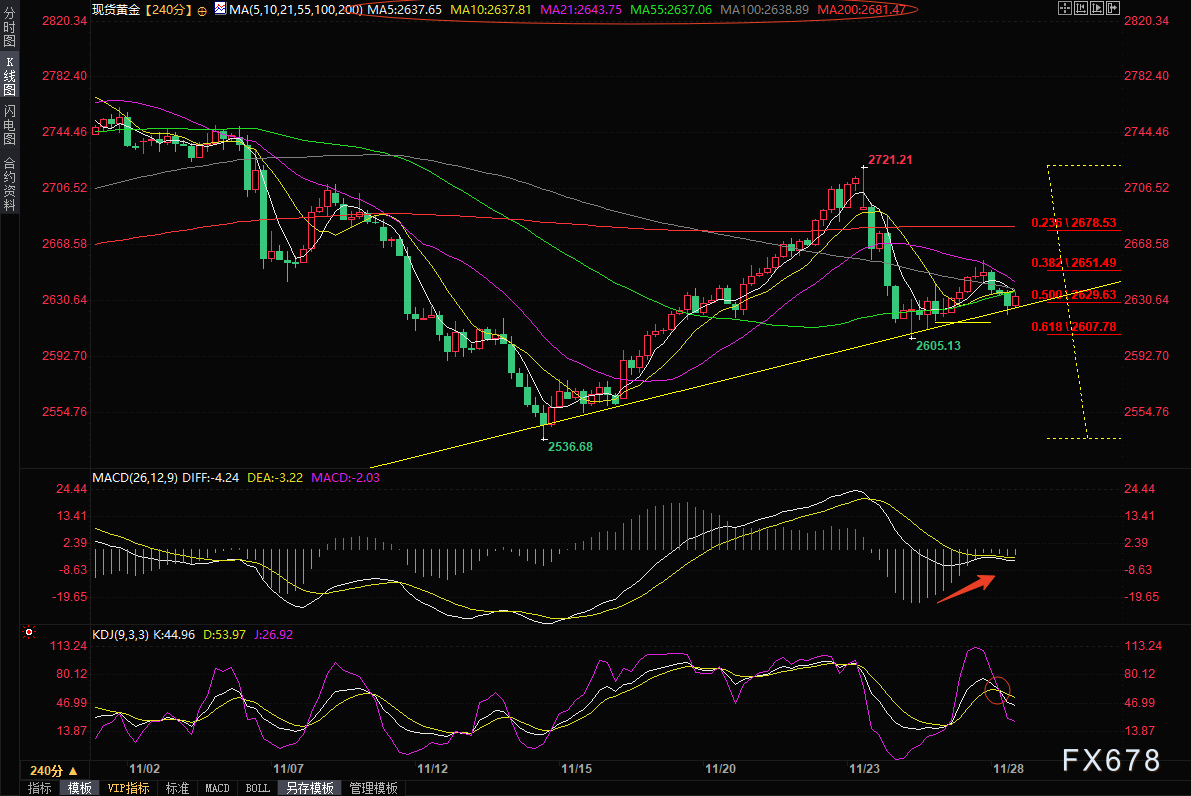
Task: Apply the MACD template button
Action: (x=217, y=788)
